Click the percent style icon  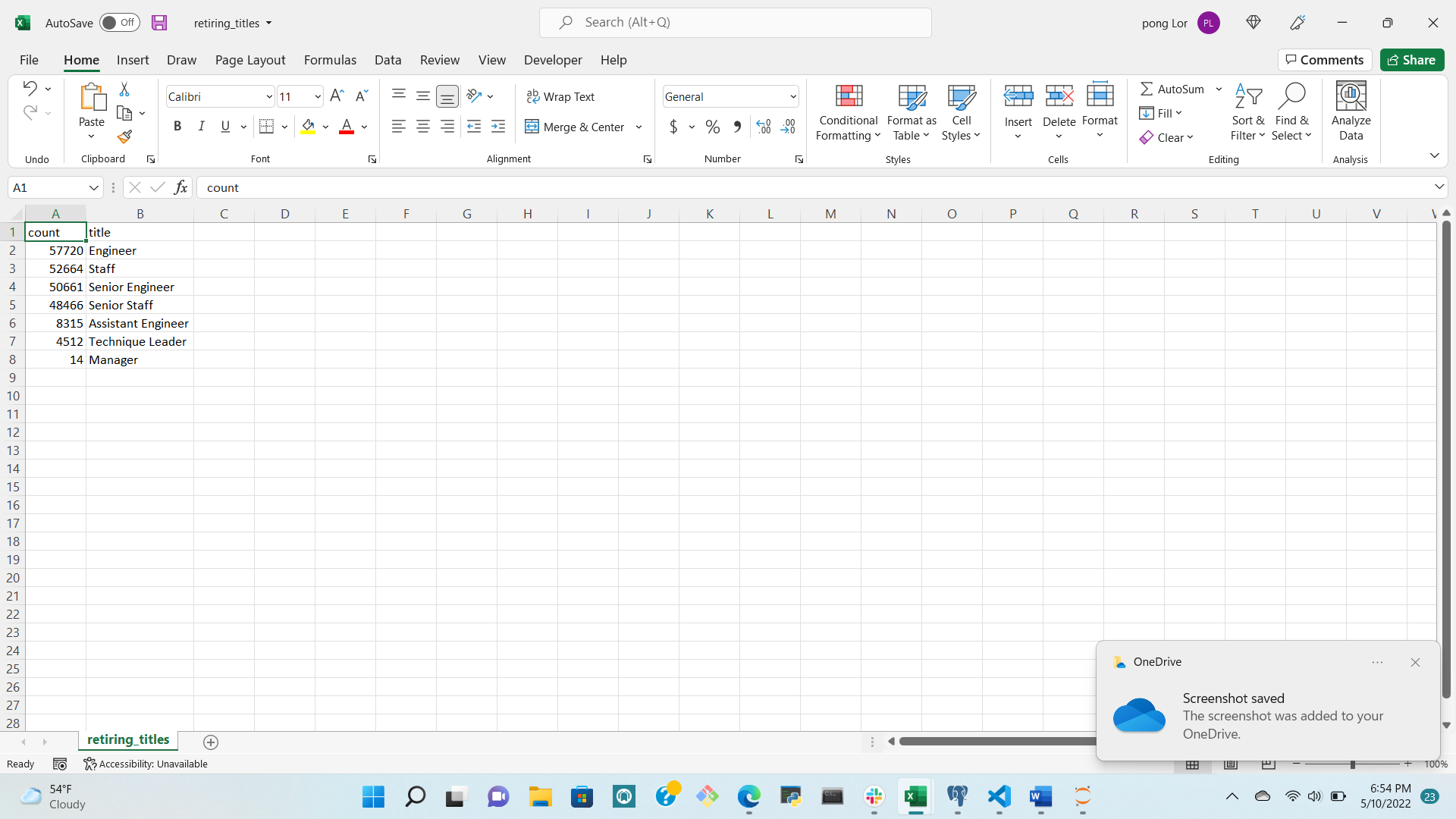(x=712, y=127)
